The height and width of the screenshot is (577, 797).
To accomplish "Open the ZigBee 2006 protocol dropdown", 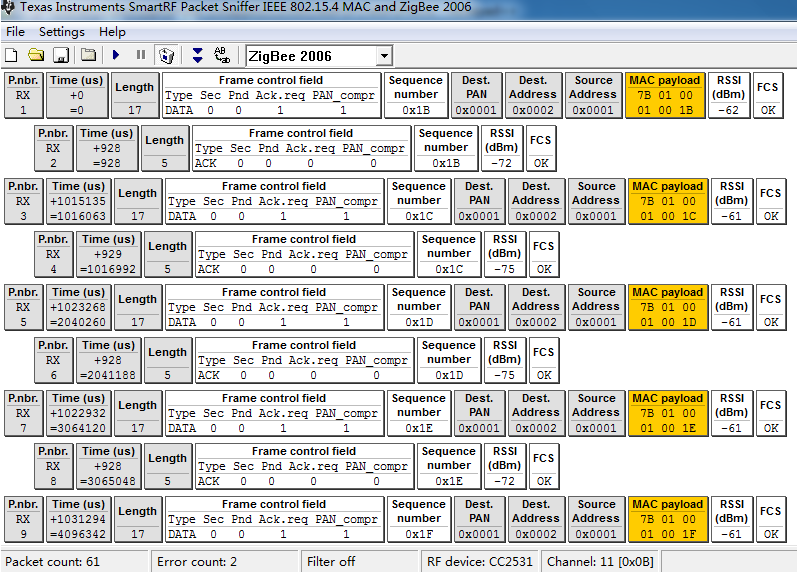I will click(x=385, y=55).
